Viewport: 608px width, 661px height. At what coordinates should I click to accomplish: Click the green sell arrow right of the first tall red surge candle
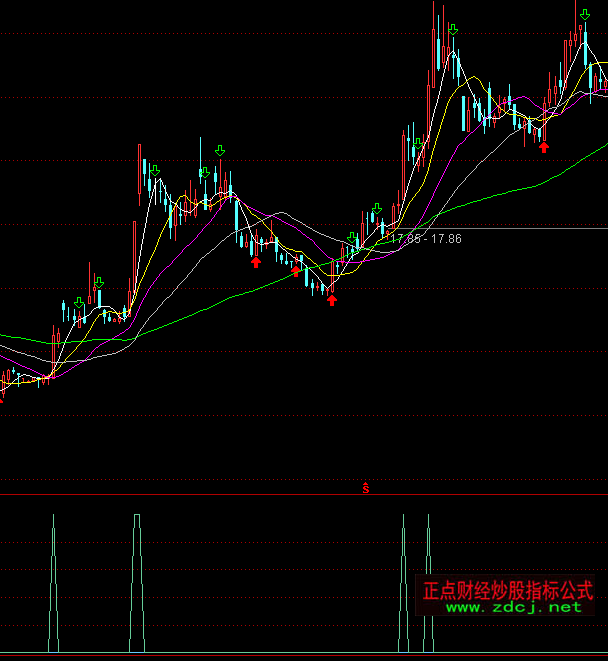tap(155, 170)
